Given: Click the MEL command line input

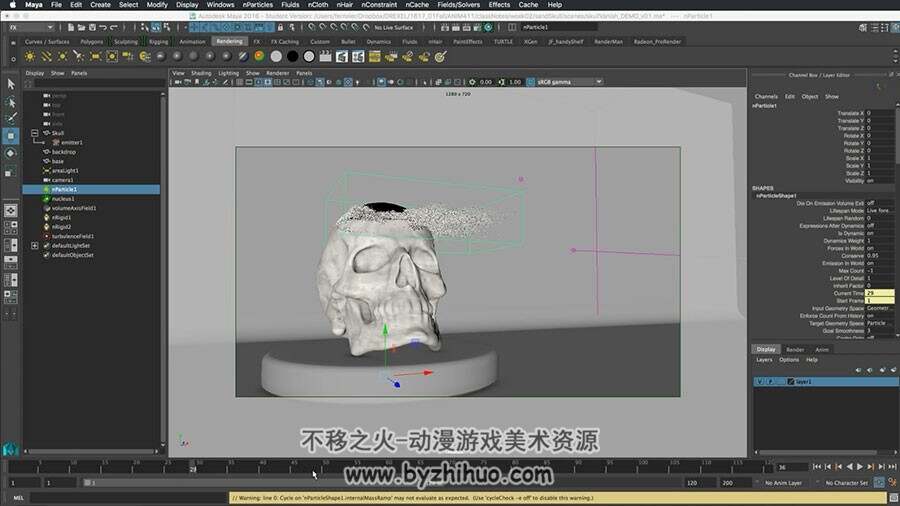Looking at the screenshot, I should point(128,498).
